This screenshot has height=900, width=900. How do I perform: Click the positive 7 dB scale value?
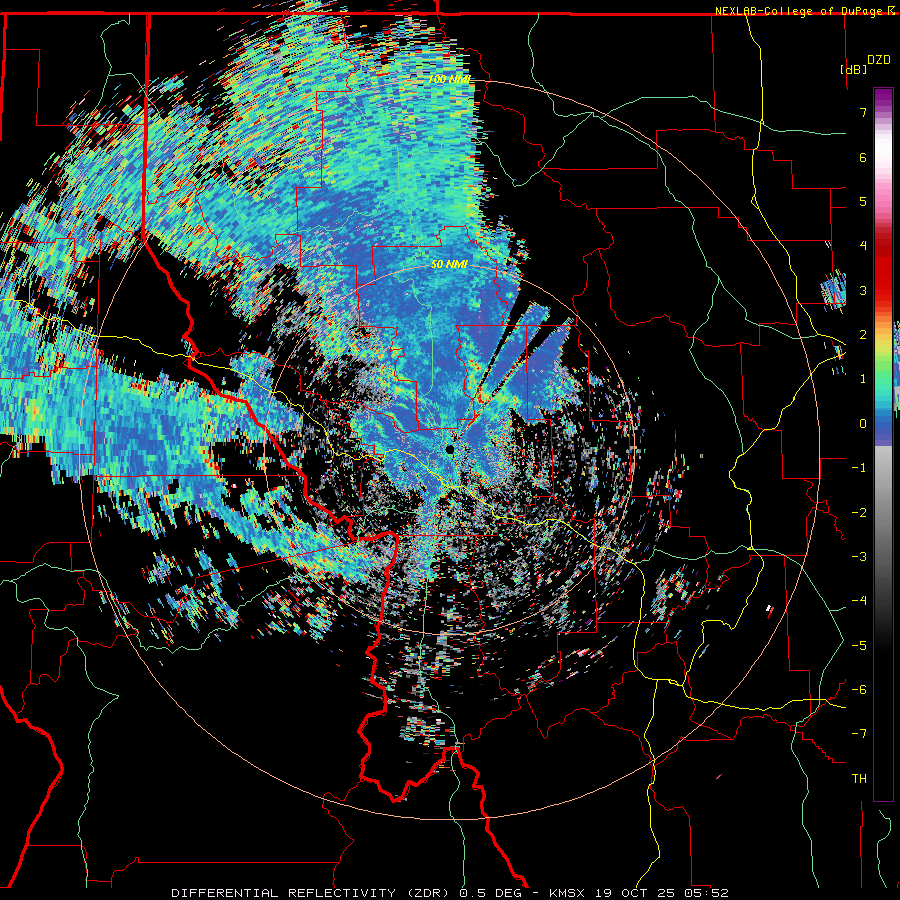point(863,112)
